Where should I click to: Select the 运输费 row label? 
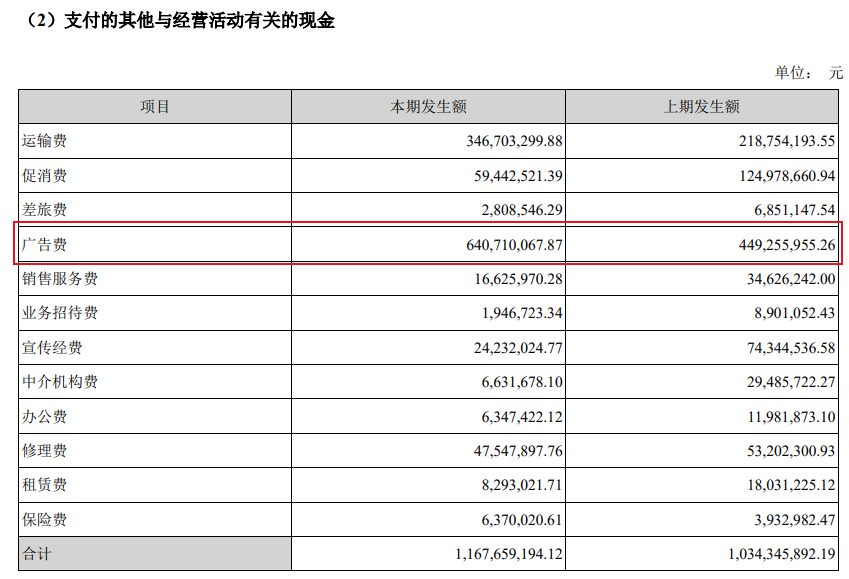click(x=45, y=142)
